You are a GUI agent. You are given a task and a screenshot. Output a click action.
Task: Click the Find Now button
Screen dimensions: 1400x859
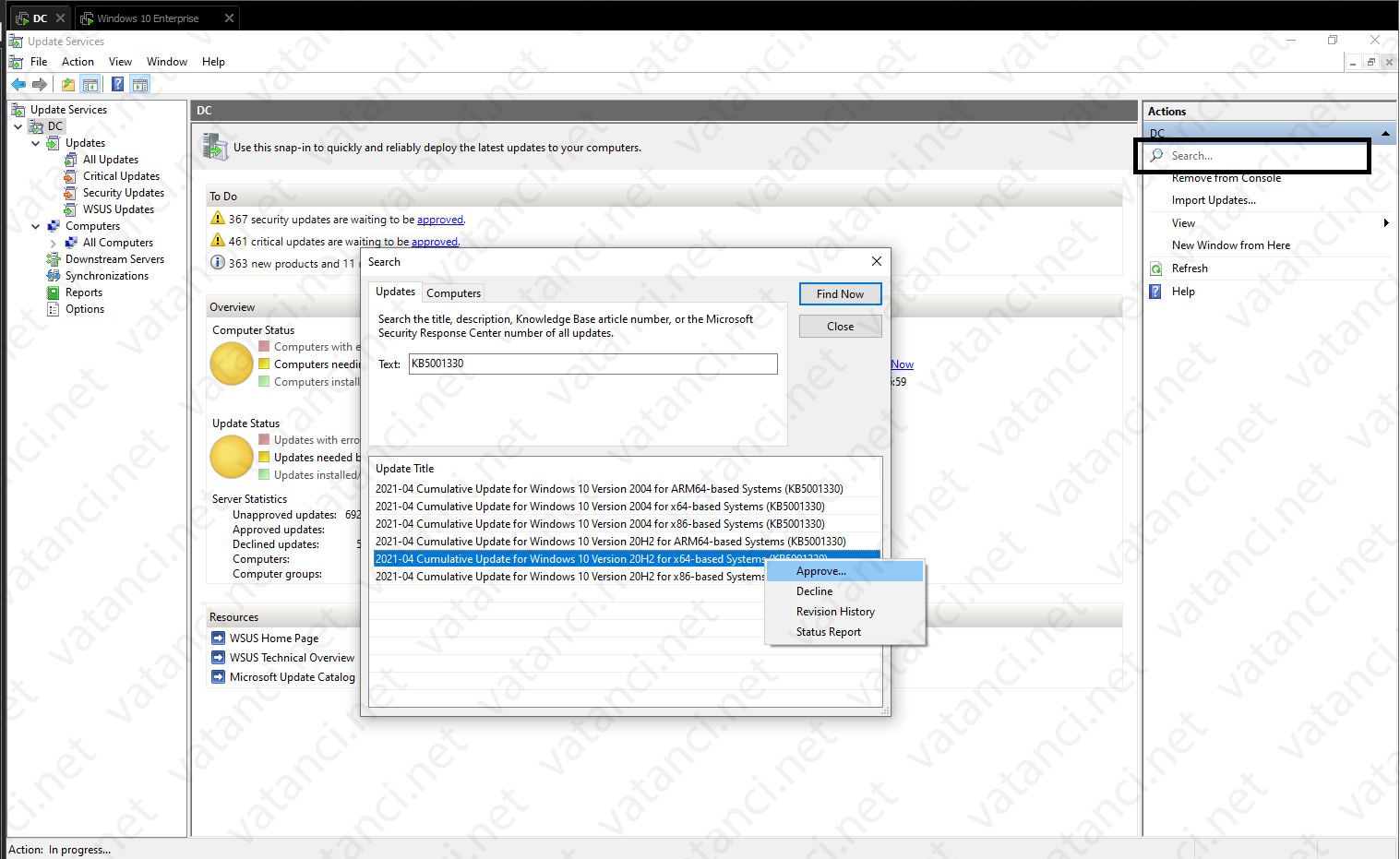[x=840, y=293]
